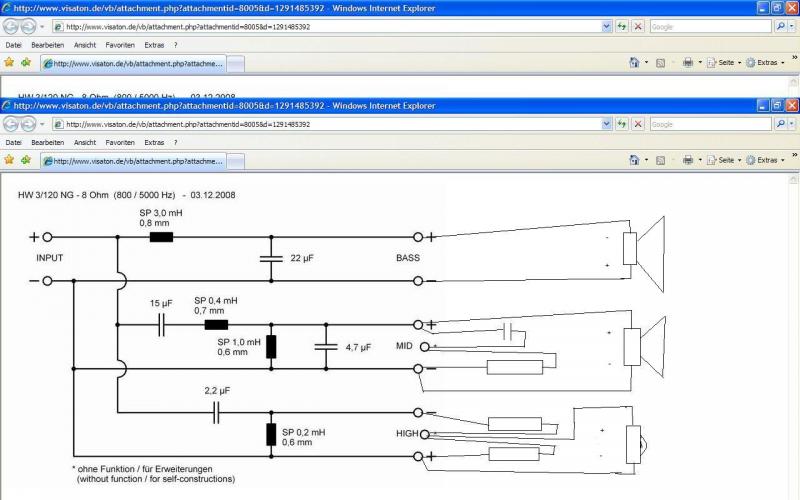Expand the Print options arrow in the lower window

[699, 160]
